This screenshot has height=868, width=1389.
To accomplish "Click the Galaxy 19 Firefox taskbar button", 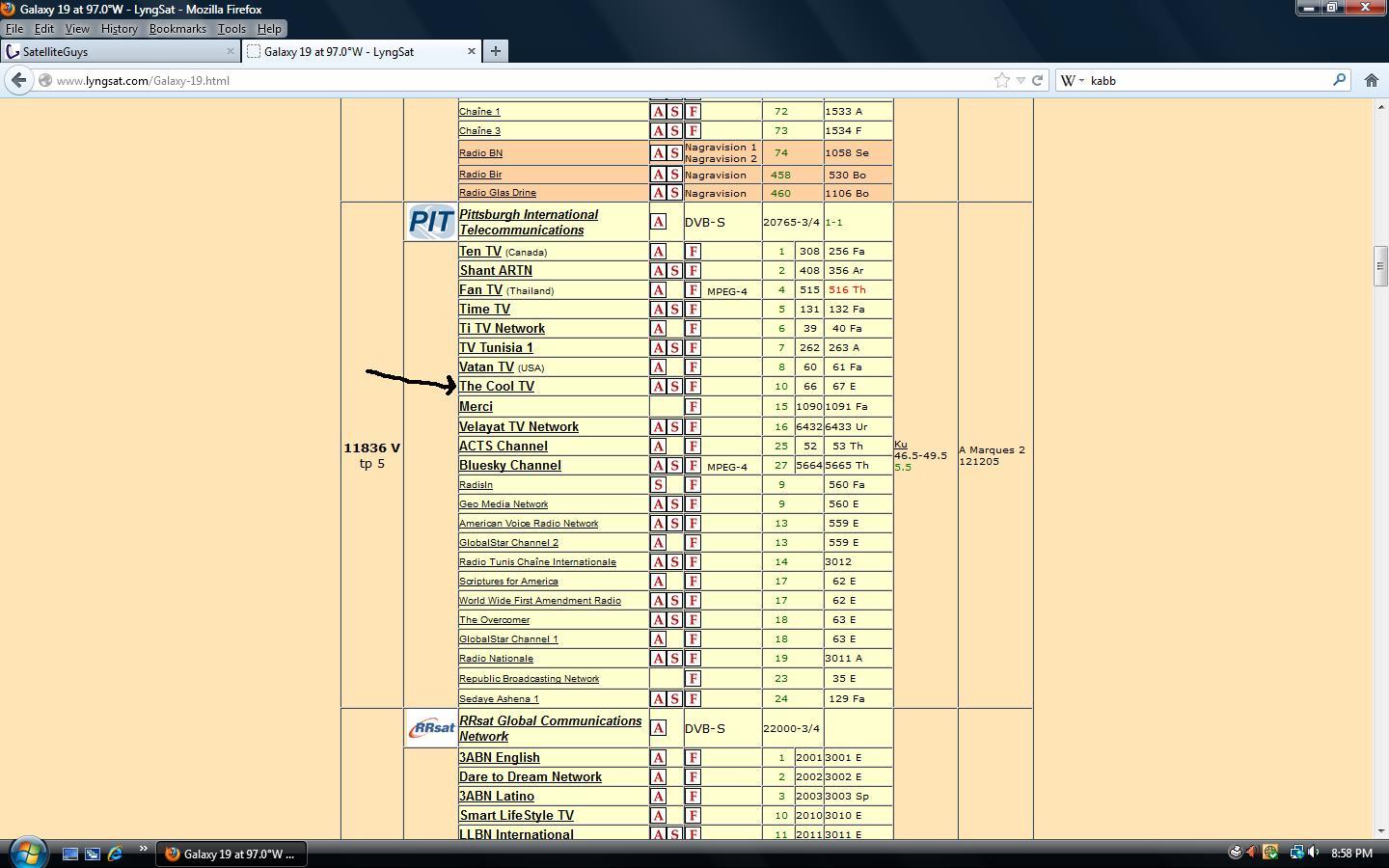I will pos(231,854).
